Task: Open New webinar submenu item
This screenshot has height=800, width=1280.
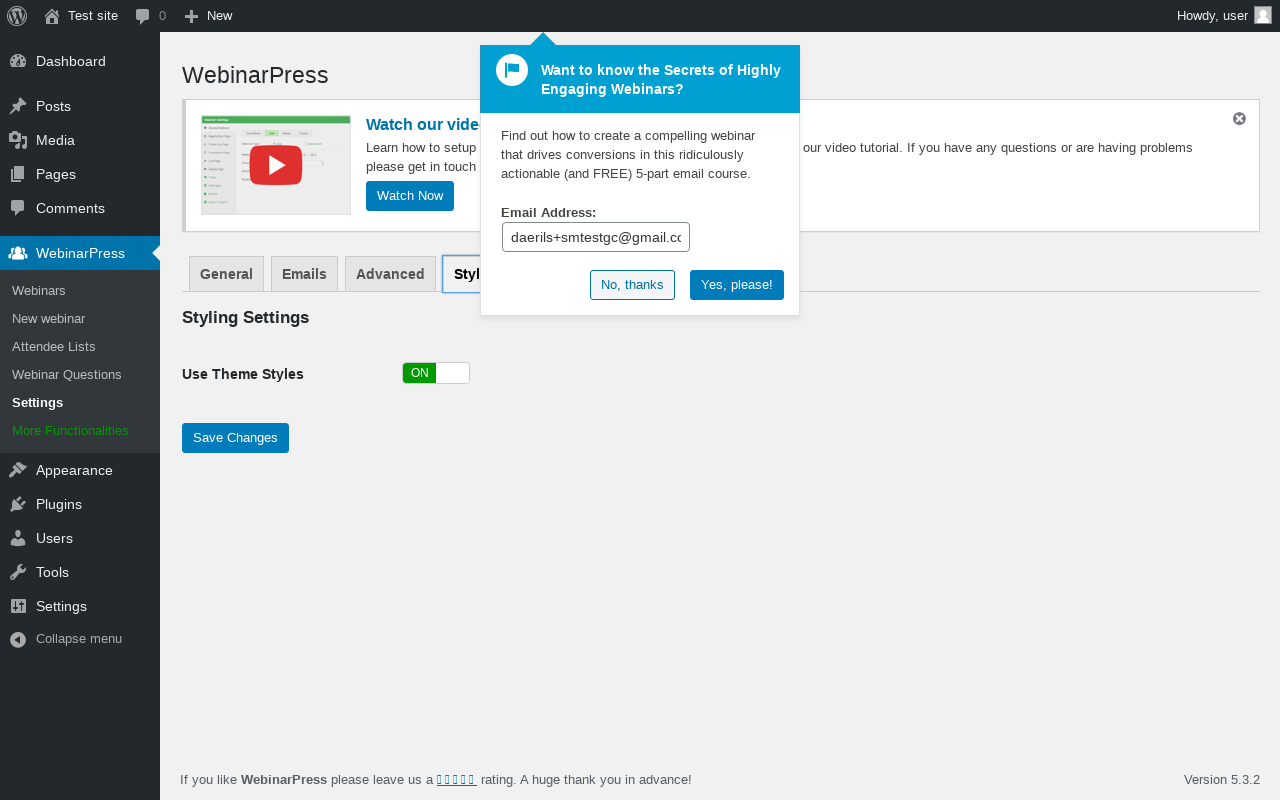Action: tap(48, 318)
